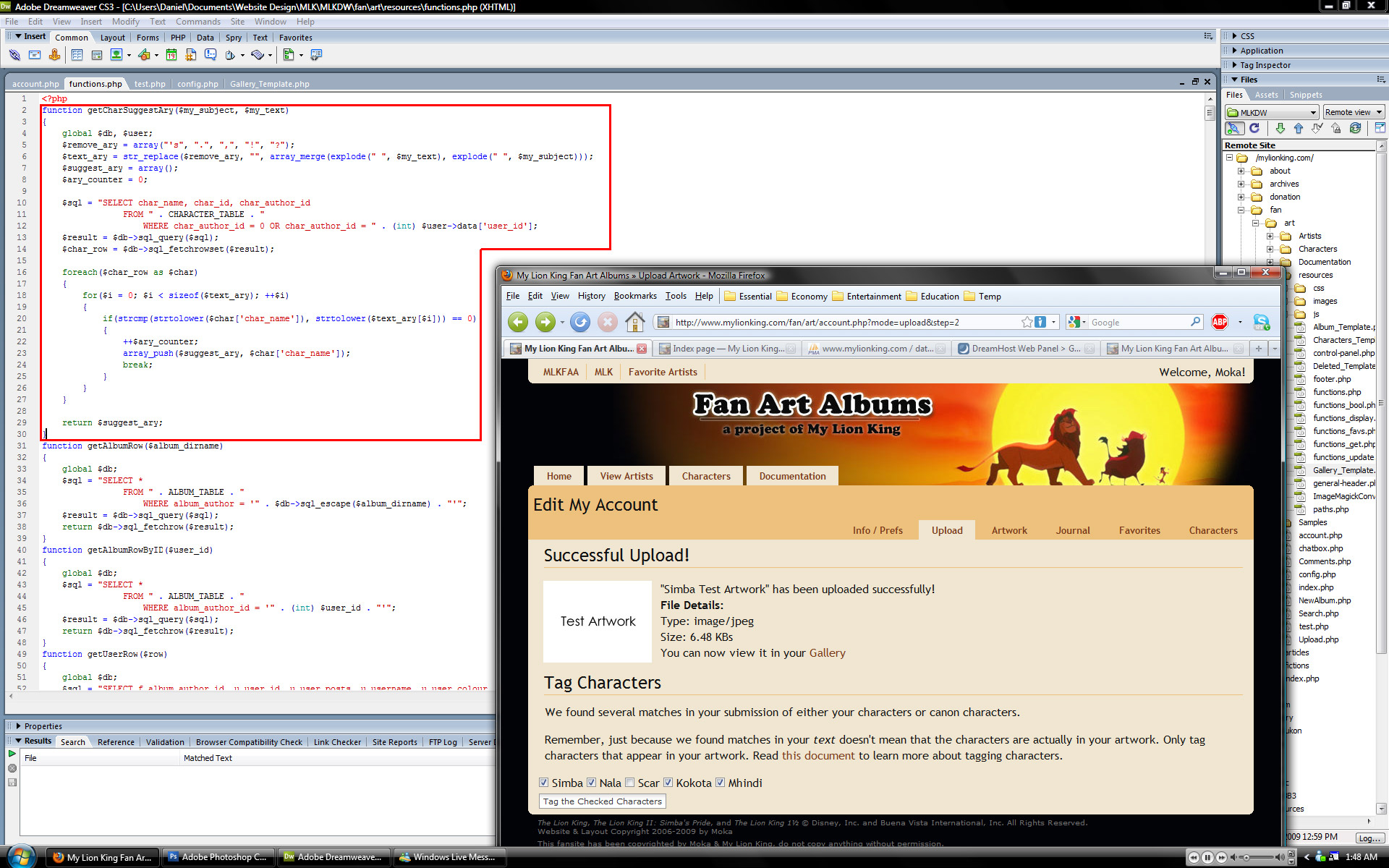Click the Synchronize files icon
Image resolution: width=1389 pixels, height=868 pixels.
tap(1355, 128)
